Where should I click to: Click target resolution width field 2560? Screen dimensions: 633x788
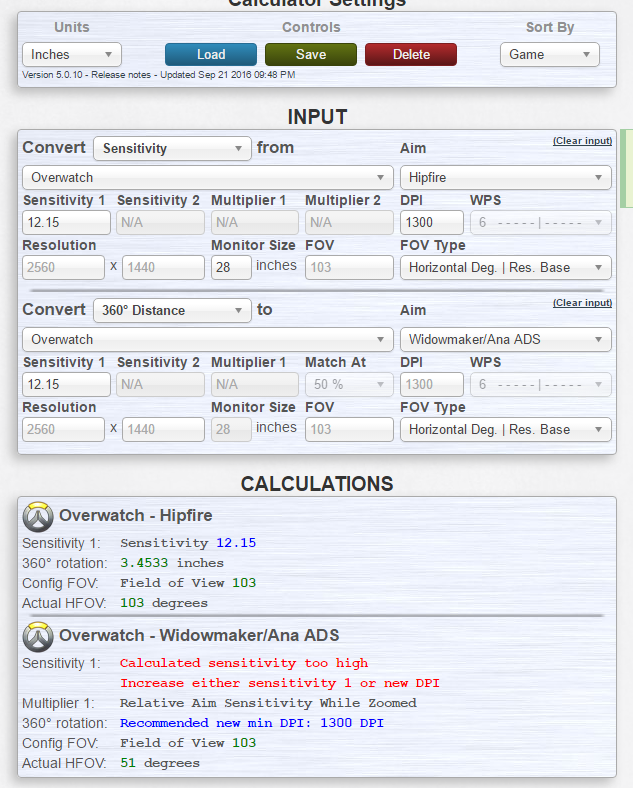click(63, 429)
